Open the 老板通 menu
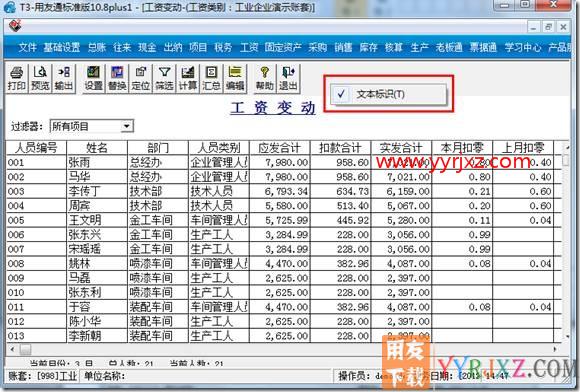The width and height of the screenshot is (580, 392). click(449, 47)
